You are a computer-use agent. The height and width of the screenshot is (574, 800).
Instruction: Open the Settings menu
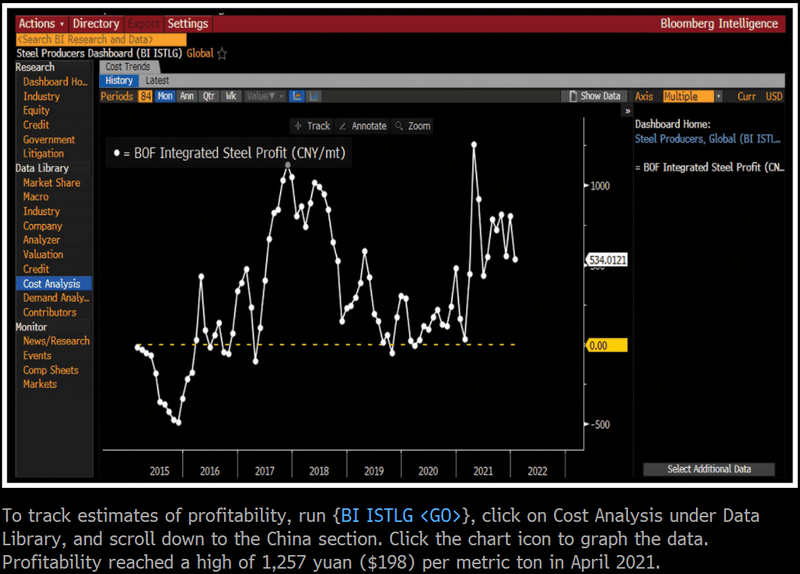tap(188, 23)
